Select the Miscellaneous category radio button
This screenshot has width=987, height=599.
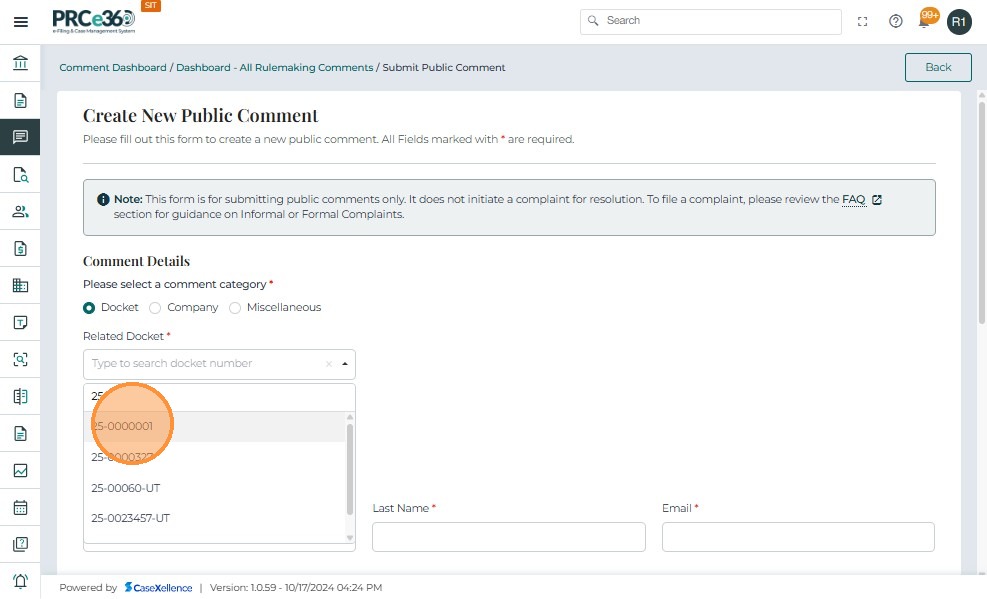coord(235,308)
